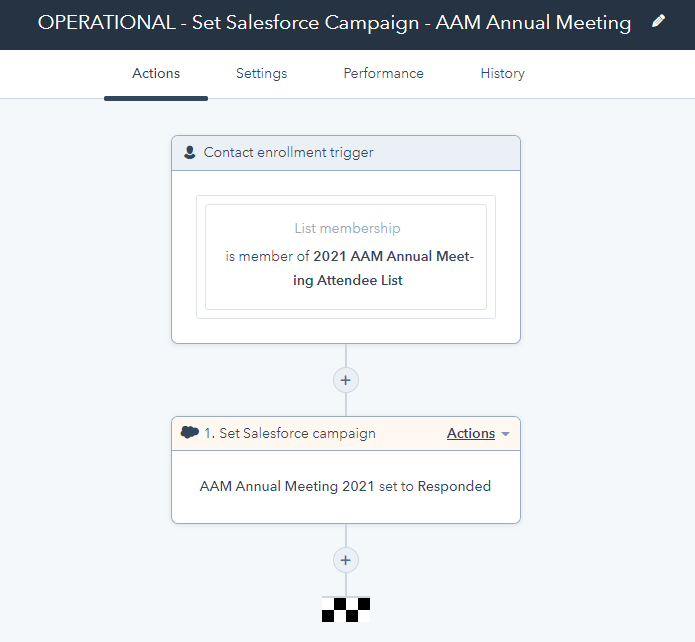
Task: Click the pencil icon to rename workflow
Action: 658,21
